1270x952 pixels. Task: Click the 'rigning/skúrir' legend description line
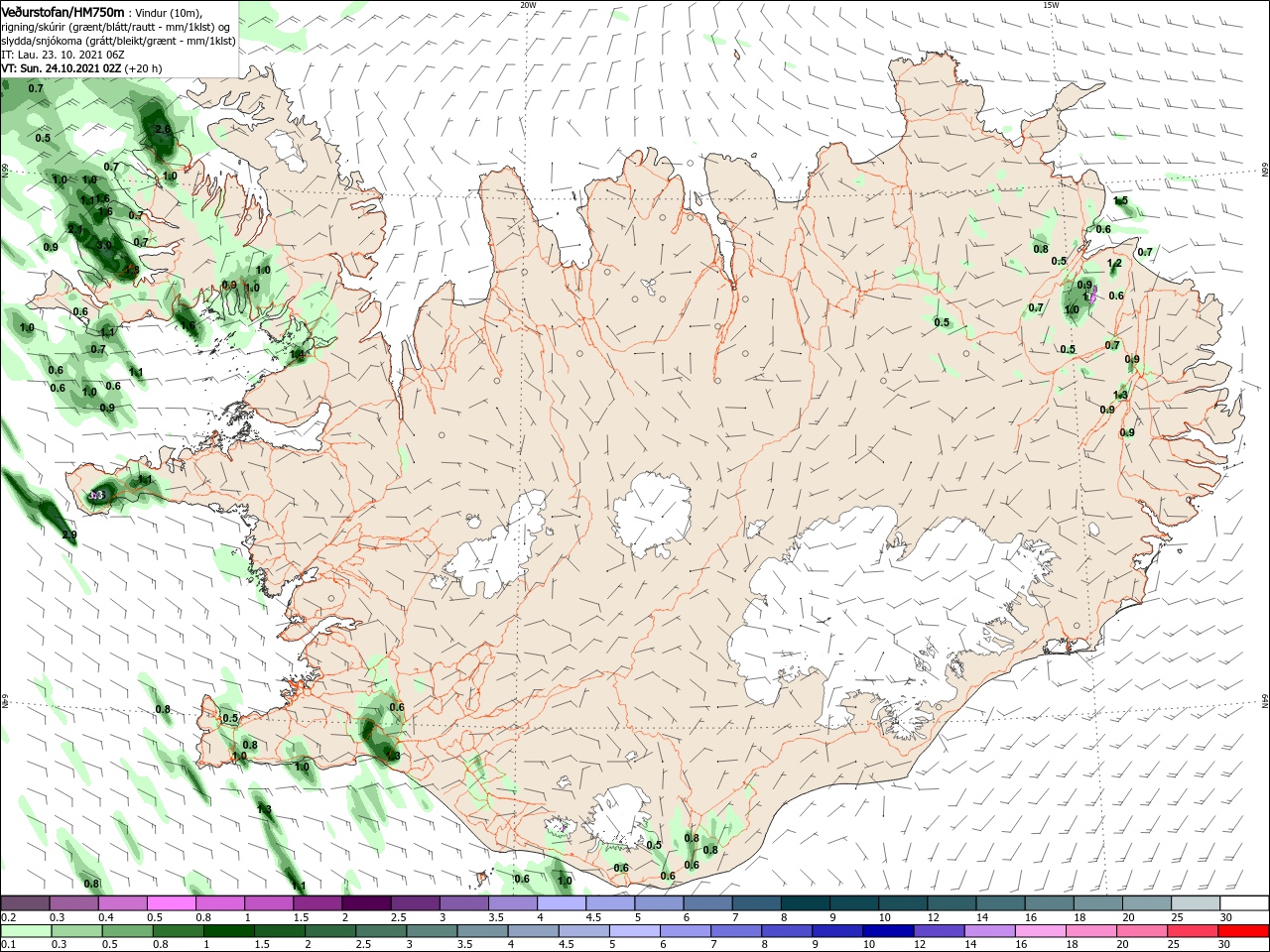[116, 27]
